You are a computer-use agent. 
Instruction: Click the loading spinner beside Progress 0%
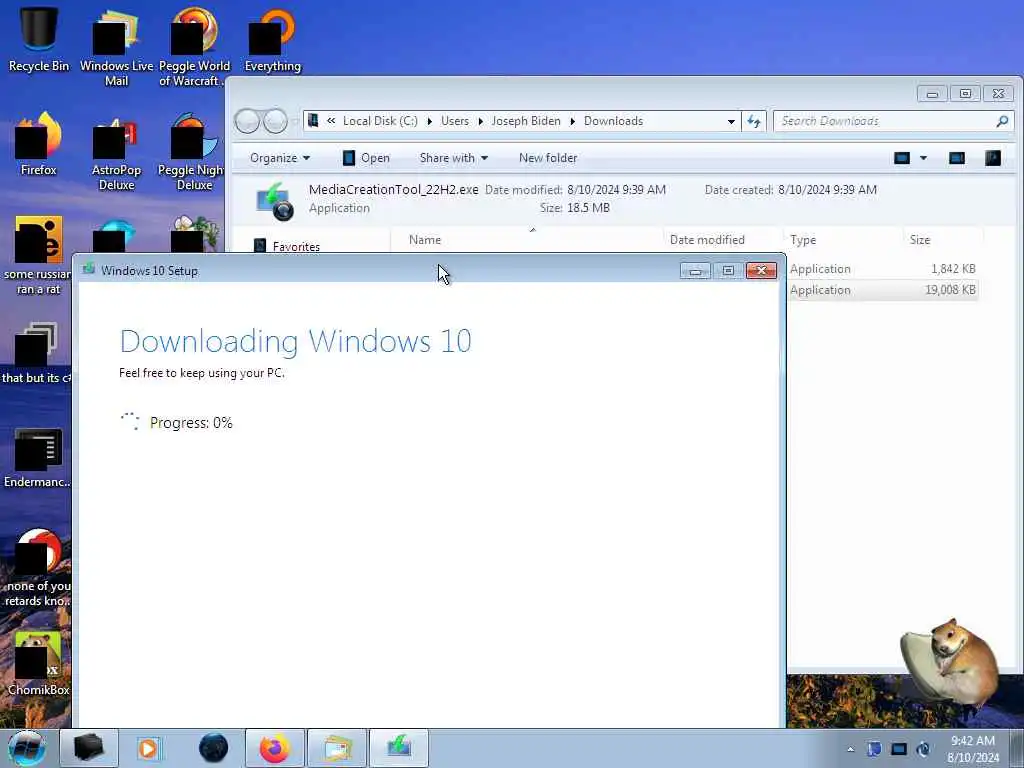pyautogui.click(x=130, y=422)
